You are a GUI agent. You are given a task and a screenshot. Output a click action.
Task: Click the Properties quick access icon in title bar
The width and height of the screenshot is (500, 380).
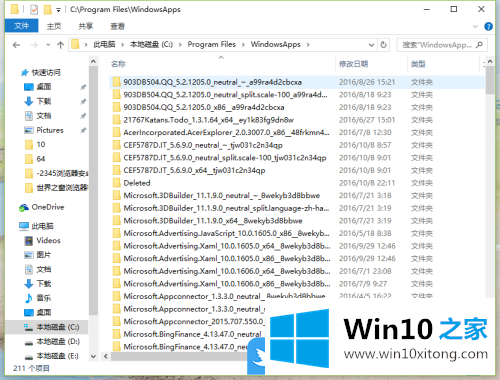[34, 10]
